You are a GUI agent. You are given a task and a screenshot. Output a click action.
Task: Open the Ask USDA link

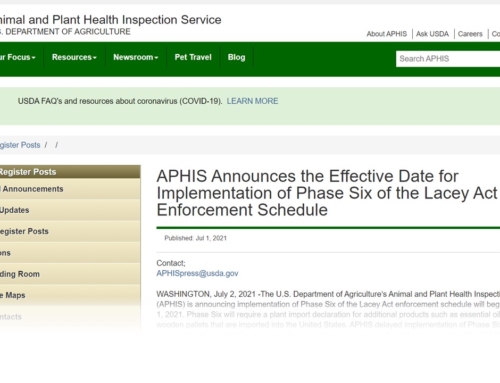pyautogui.click(x=432, y=34)
